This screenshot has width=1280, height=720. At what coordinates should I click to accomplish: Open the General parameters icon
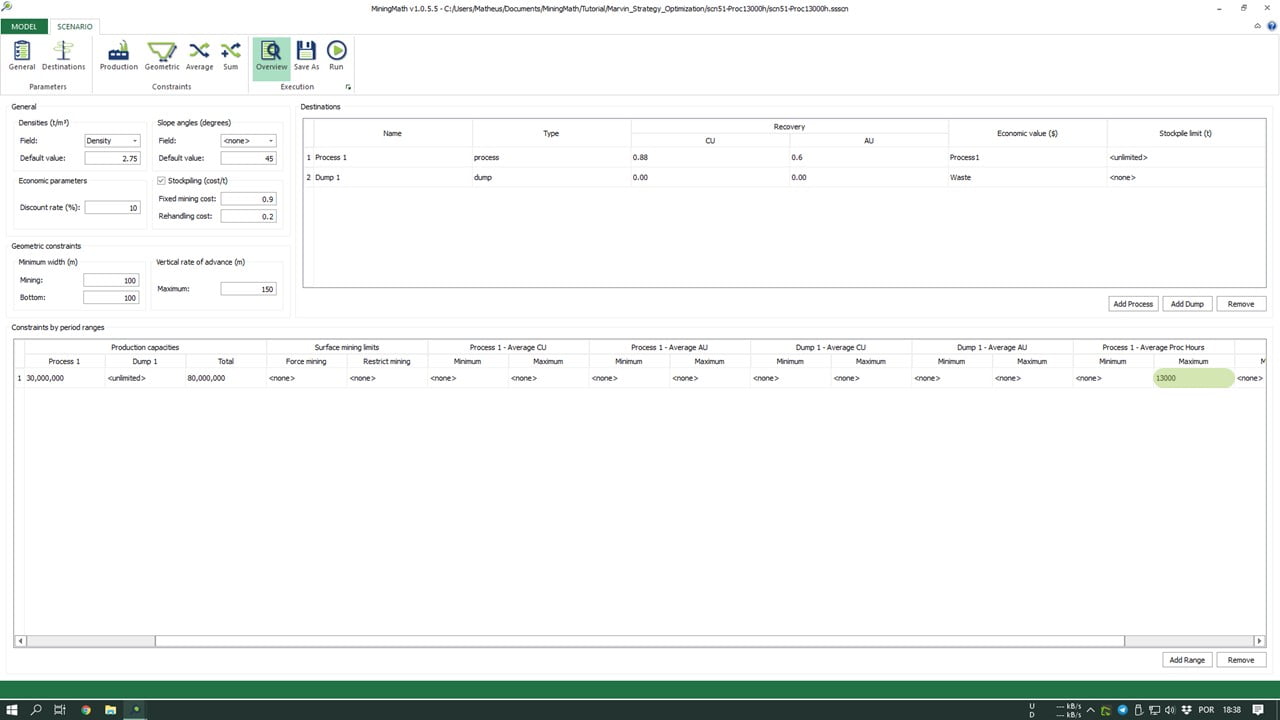(22, 55)
